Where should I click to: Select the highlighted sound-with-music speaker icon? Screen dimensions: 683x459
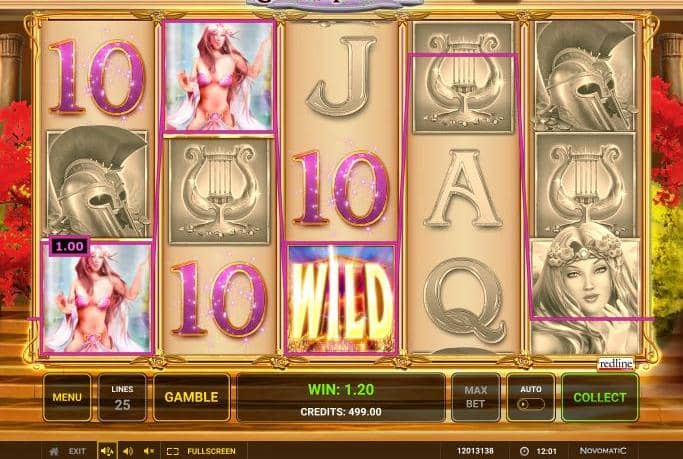point(107,451)
